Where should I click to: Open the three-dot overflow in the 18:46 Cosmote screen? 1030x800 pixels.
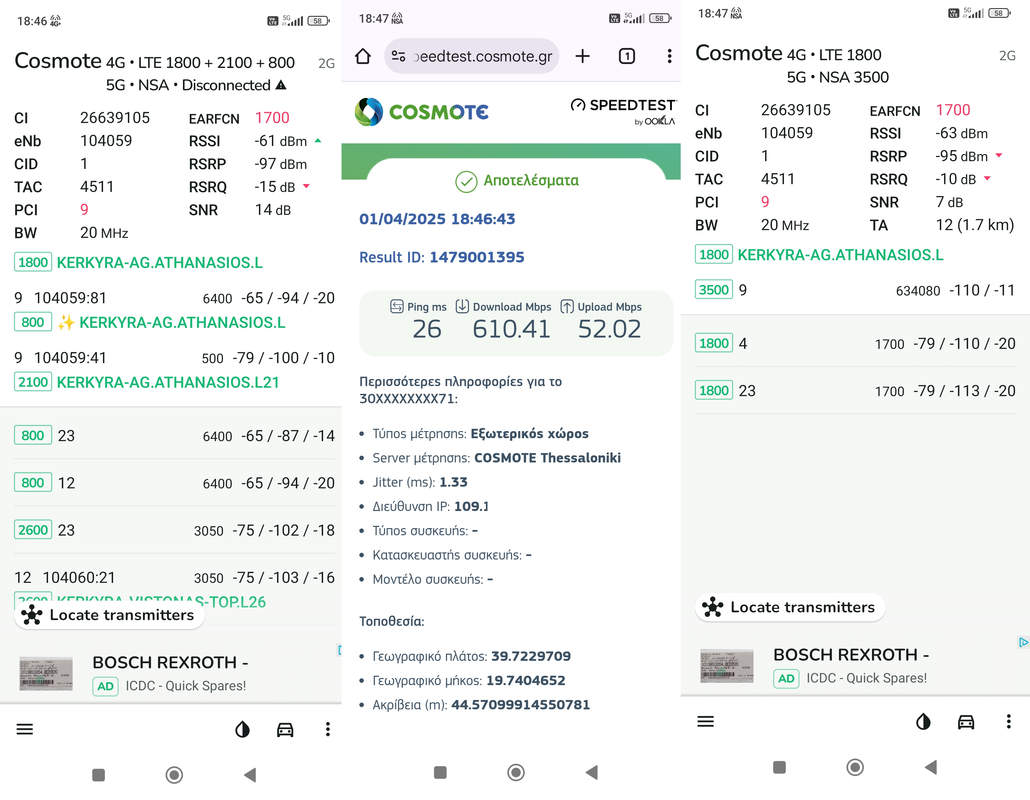(328, 729)
